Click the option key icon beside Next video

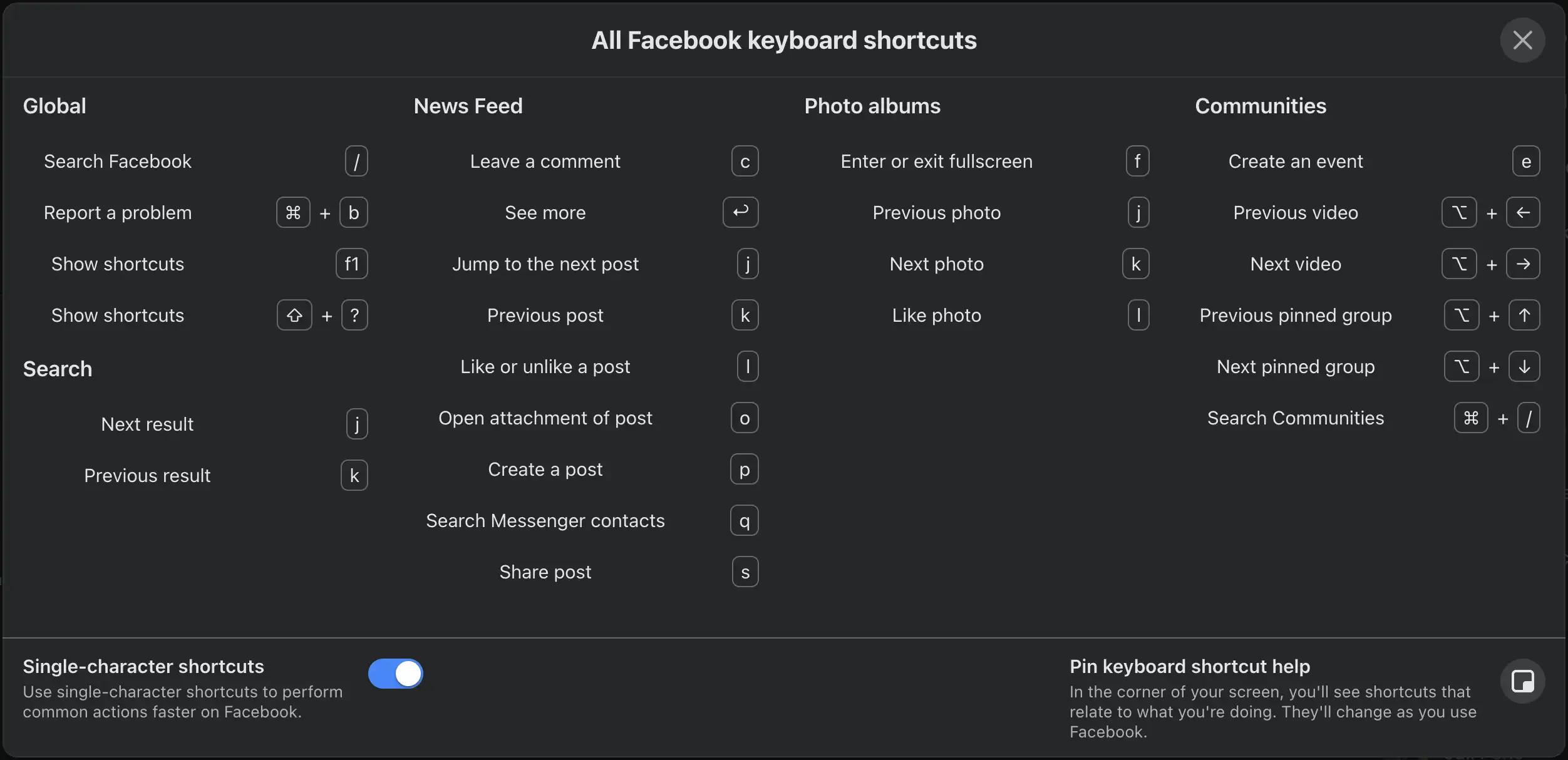point(1459,264)
